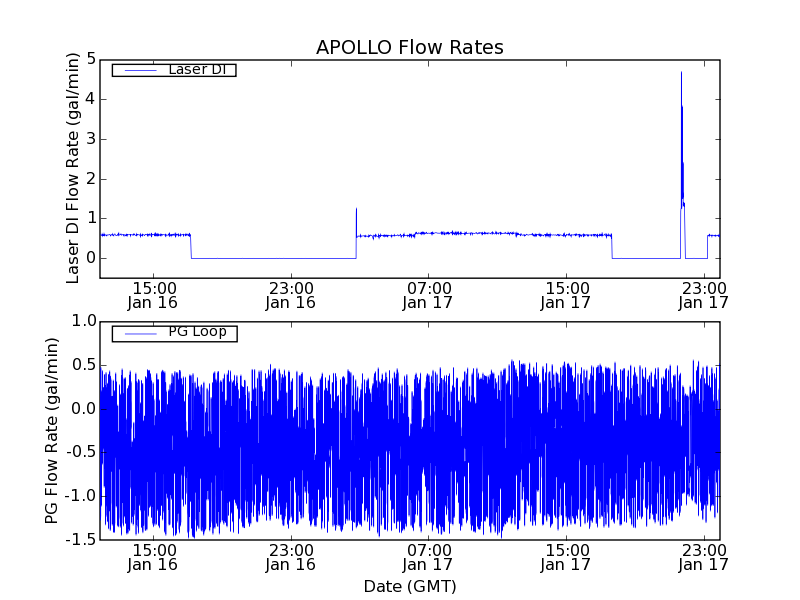Screen dimensions: 800x600
Task: Click the blue line sample in PG Loop legend
Action: 141,334
